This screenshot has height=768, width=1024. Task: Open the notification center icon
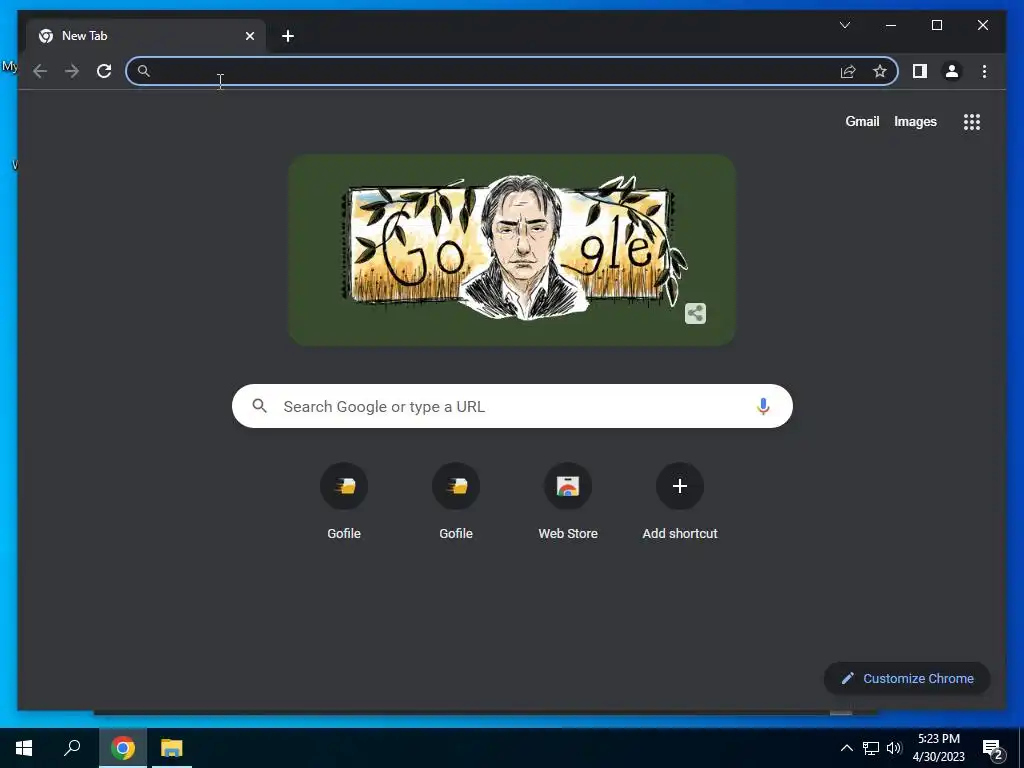(993, 749)
